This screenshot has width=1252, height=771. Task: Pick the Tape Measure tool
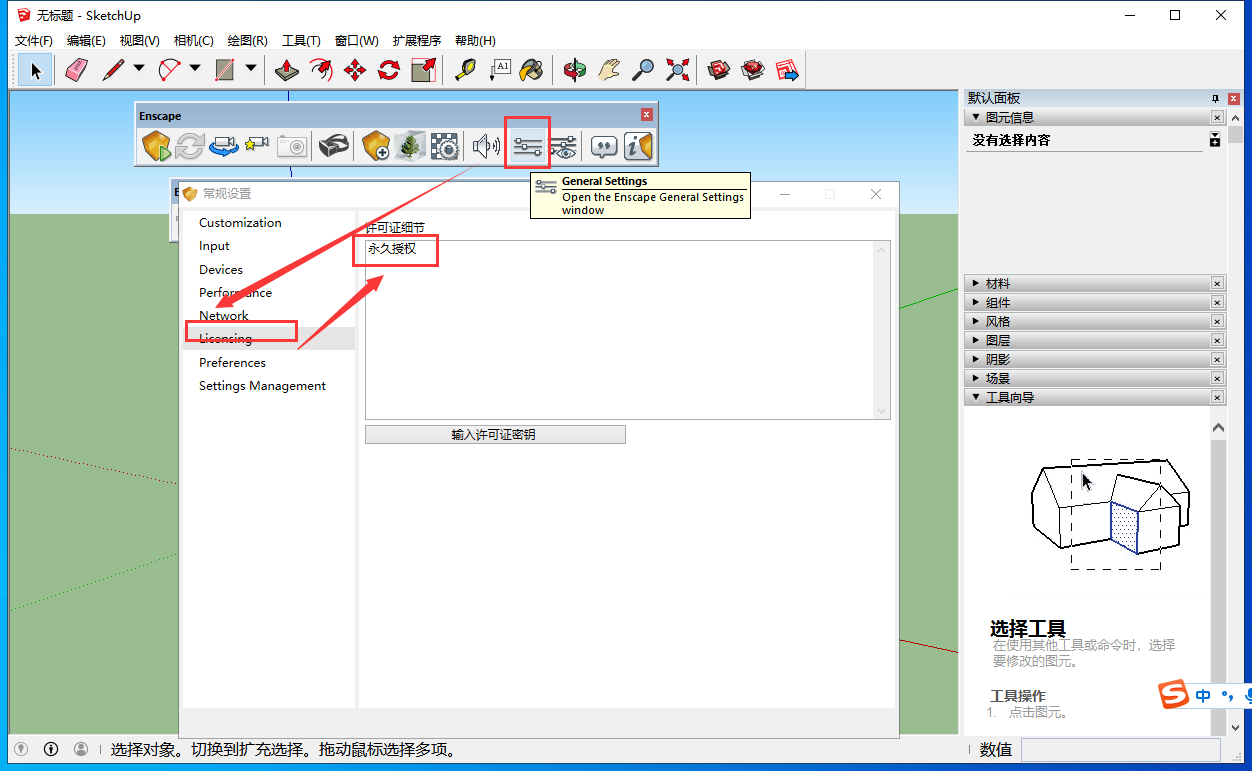pyautogui.click(x=465, y=70)
